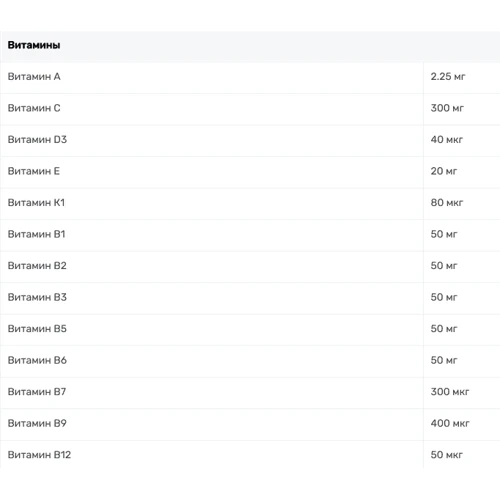Select the Витамин B2 row label
The width and height of the screenshot is (500, 500).
tap(37, 266)
